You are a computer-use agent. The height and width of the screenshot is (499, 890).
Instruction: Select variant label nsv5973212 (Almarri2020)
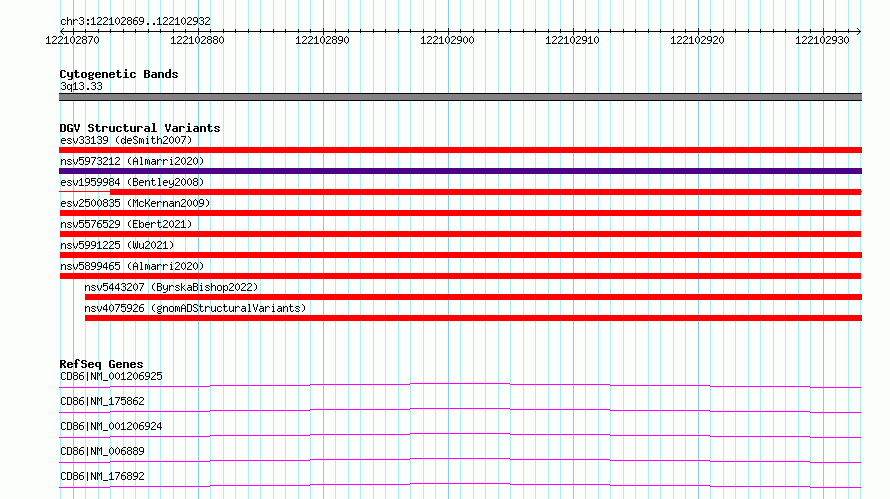(132, 161)
